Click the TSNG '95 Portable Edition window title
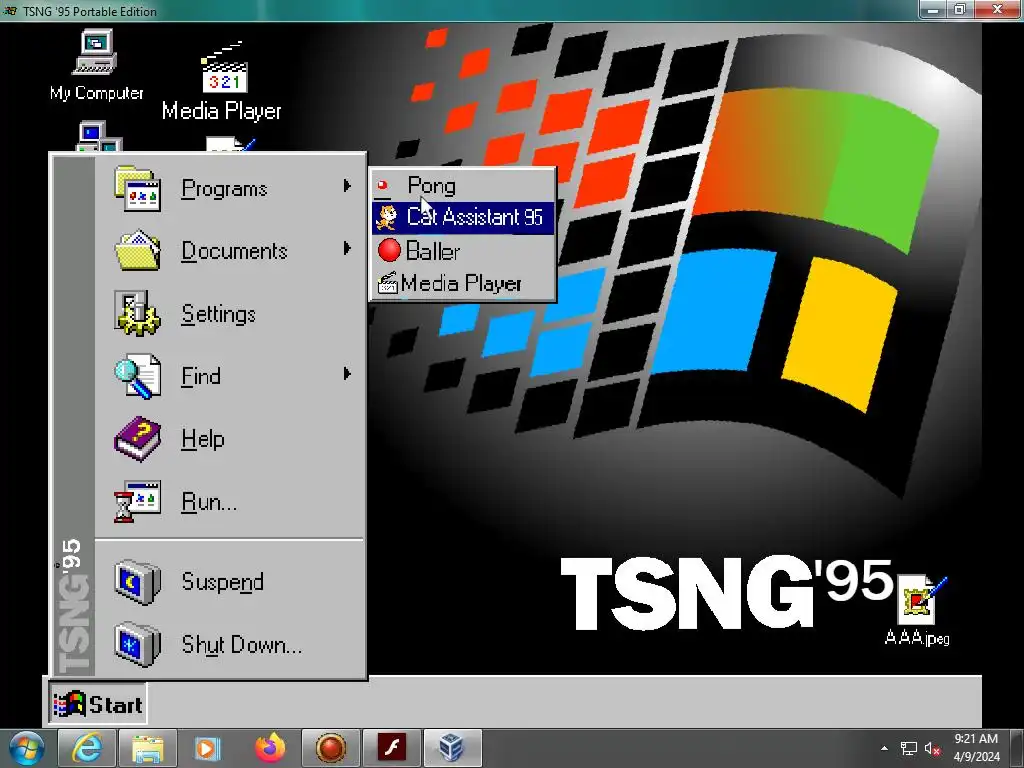The width and height of the screenshot is (1024, 768). (89, 11)
